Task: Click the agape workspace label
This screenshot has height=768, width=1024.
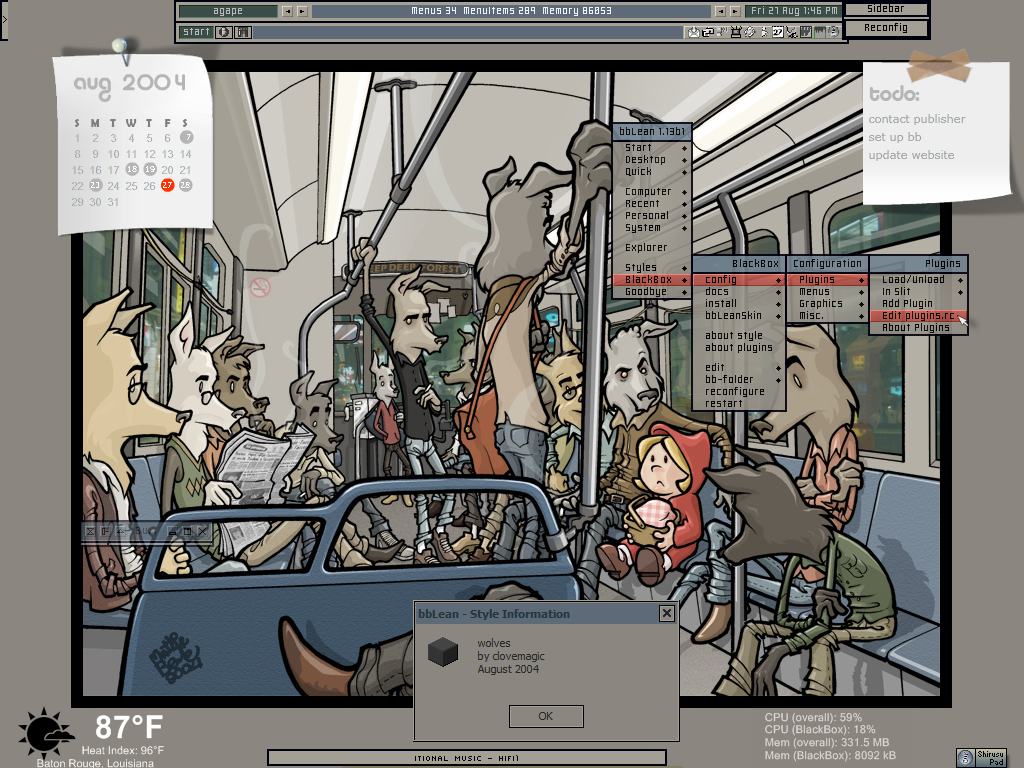Action: 228,11
